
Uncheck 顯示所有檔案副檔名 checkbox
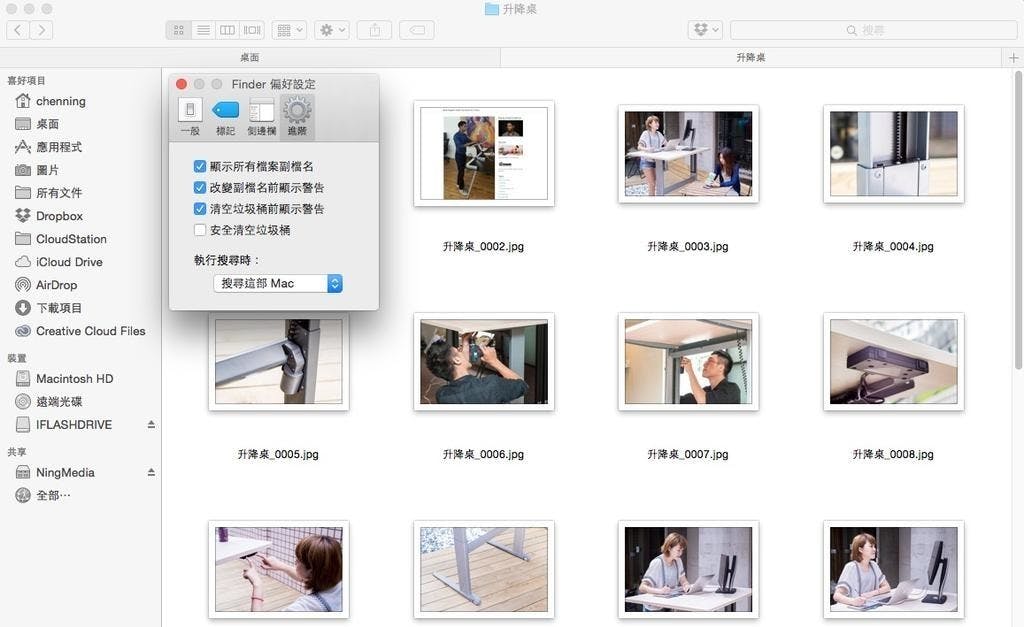click(x=200, y=166)
